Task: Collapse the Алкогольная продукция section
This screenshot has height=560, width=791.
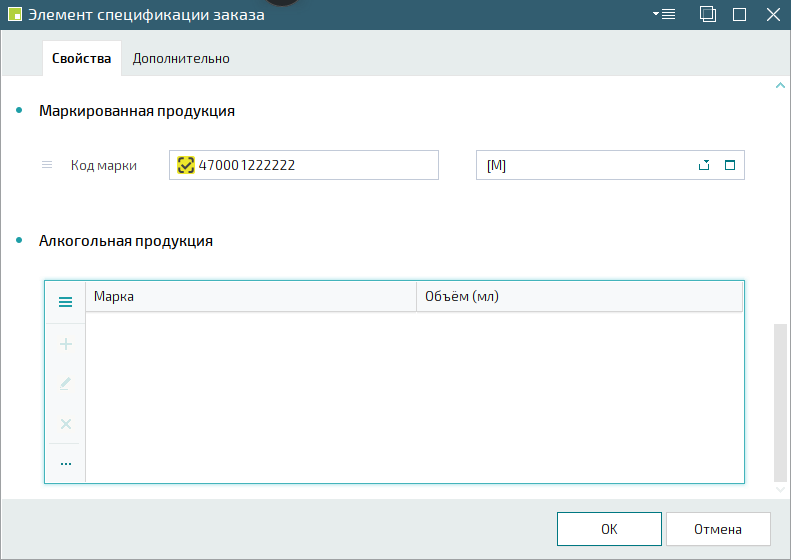Action: click(x=20, y=241)
